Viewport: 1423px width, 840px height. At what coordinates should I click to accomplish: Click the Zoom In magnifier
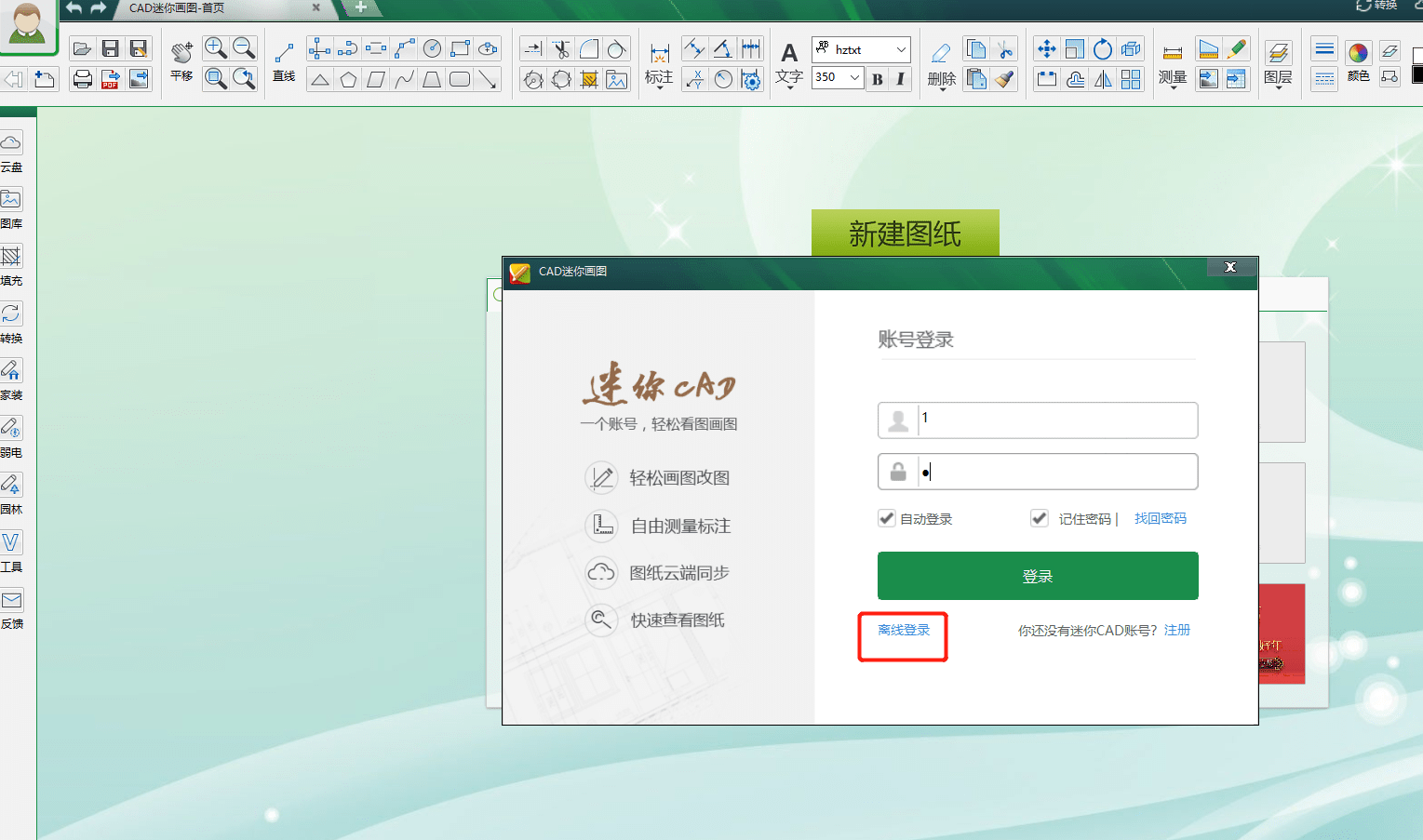(x=215, y=49)
